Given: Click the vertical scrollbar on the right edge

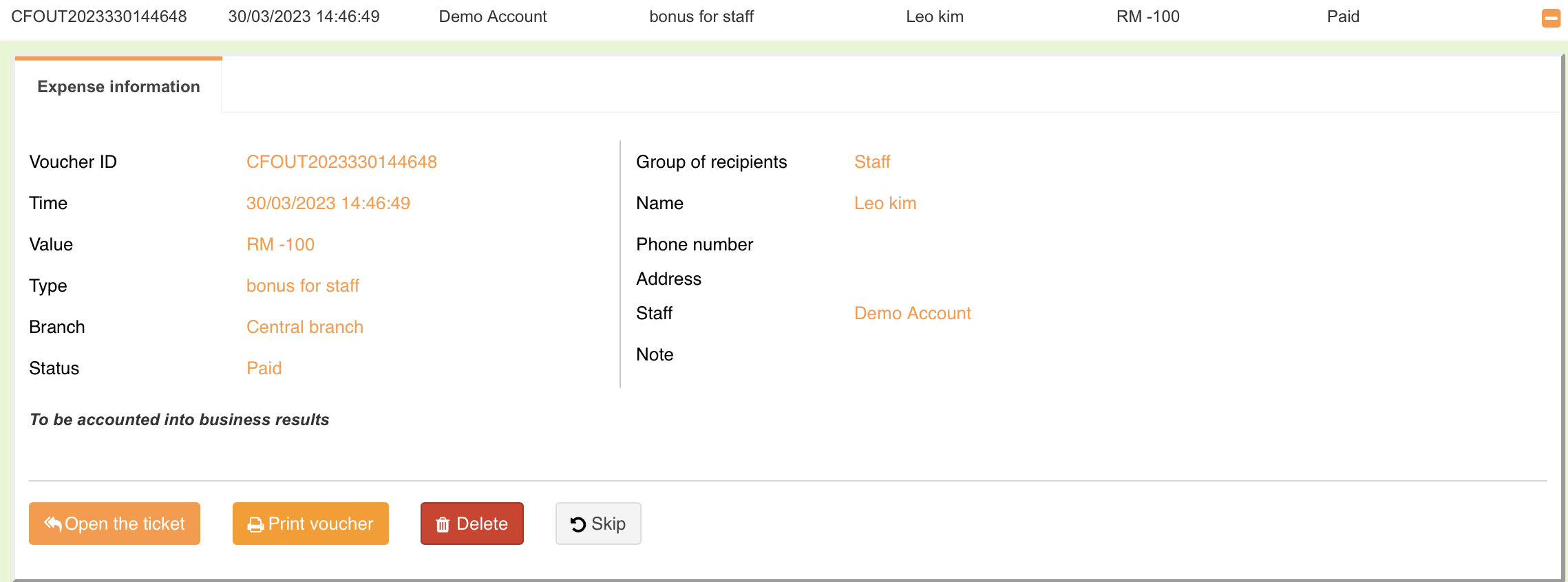Looking at the screenshot, I should tap(1562, 310).
